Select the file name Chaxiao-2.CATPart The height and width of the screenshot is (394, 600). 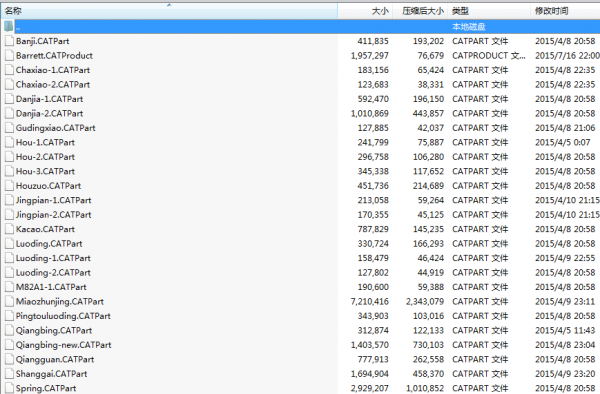pos(53,85)
